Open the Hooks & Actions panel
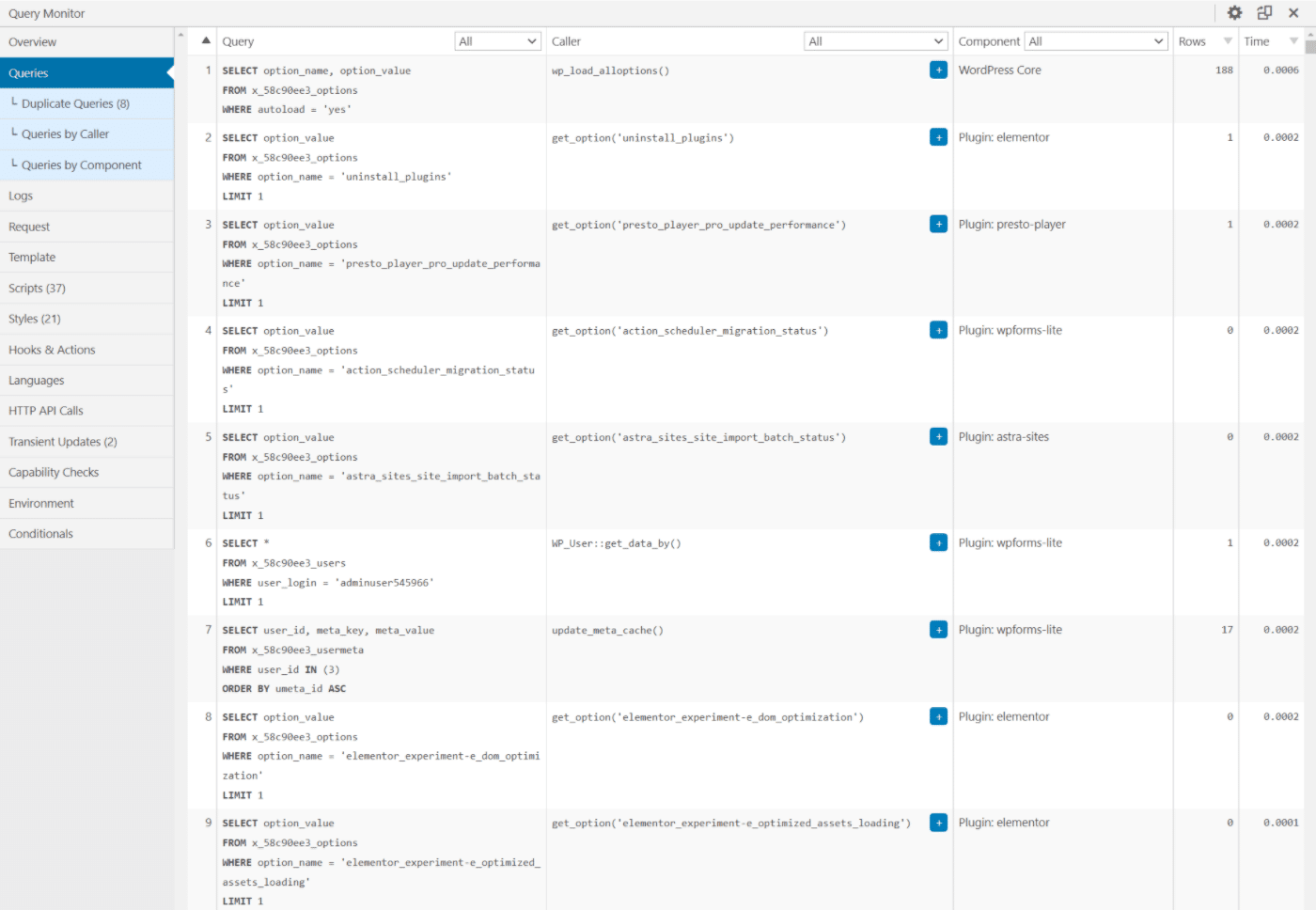1316x910 pixels. pos(52,349)
